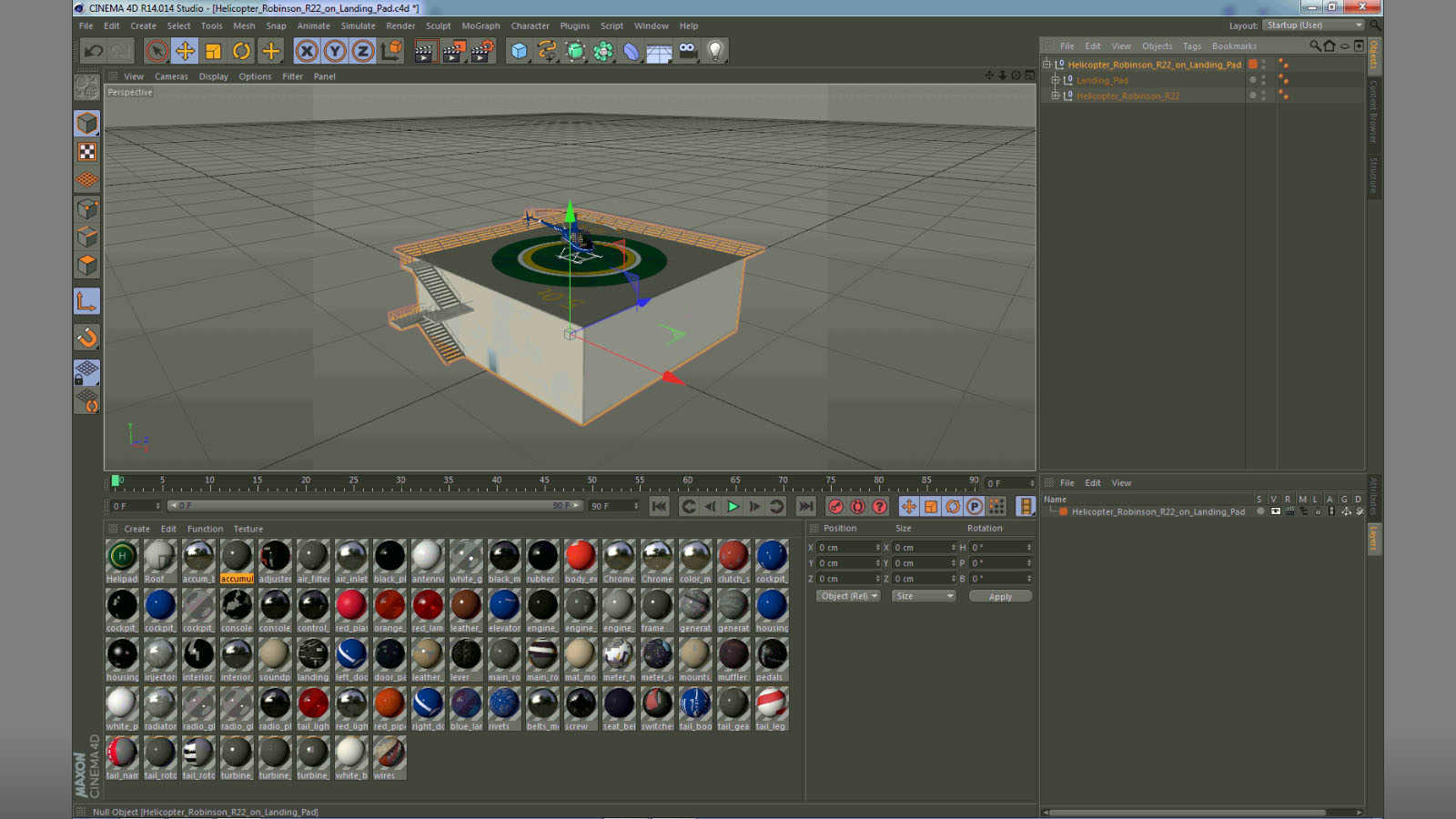Select the white_b material swatch

coord(351,758)
